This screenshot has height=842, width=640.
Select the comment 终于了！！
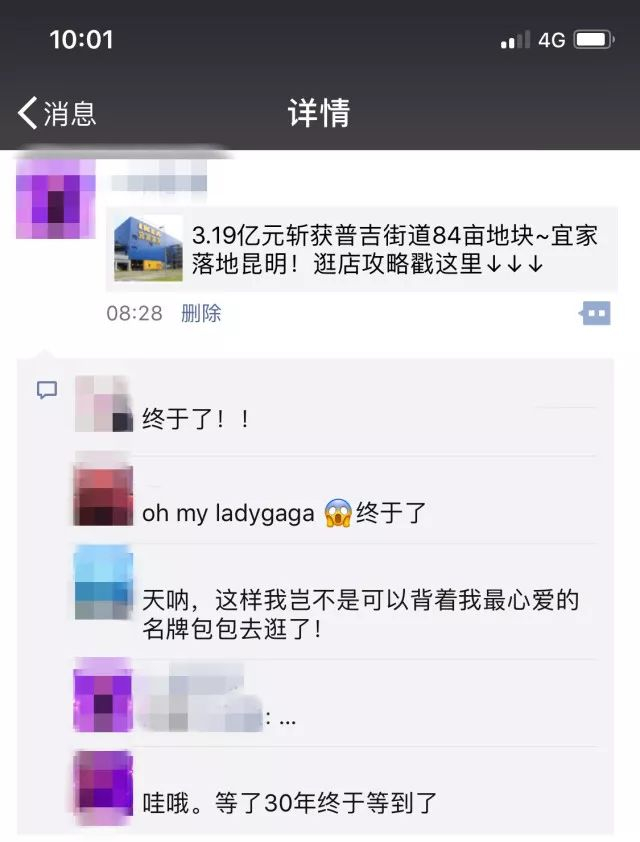196,419
